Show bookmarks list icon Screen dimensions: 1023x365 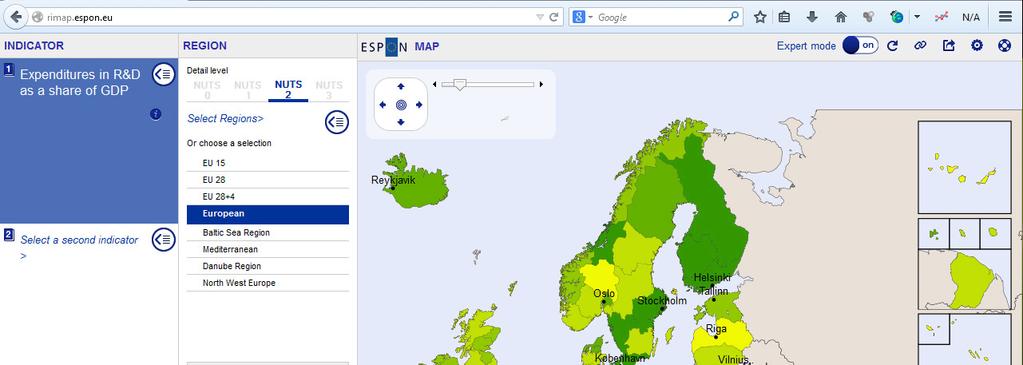784,18
